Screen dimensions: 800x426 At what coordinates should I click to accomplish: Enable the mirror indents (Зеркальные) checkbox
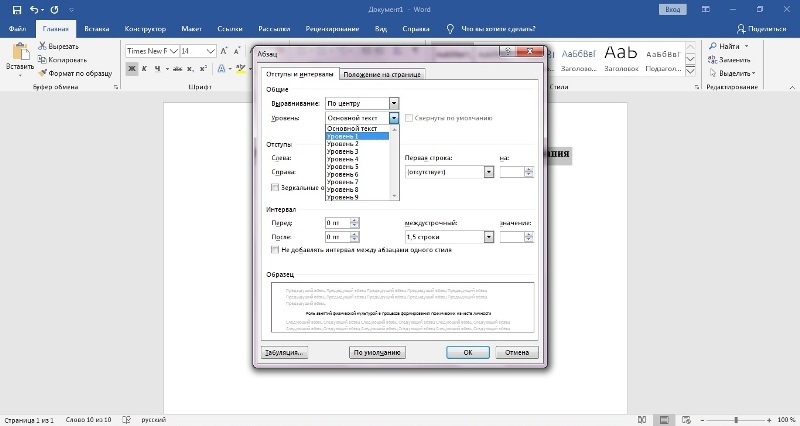pyautogui.click(x=275, y=187)
